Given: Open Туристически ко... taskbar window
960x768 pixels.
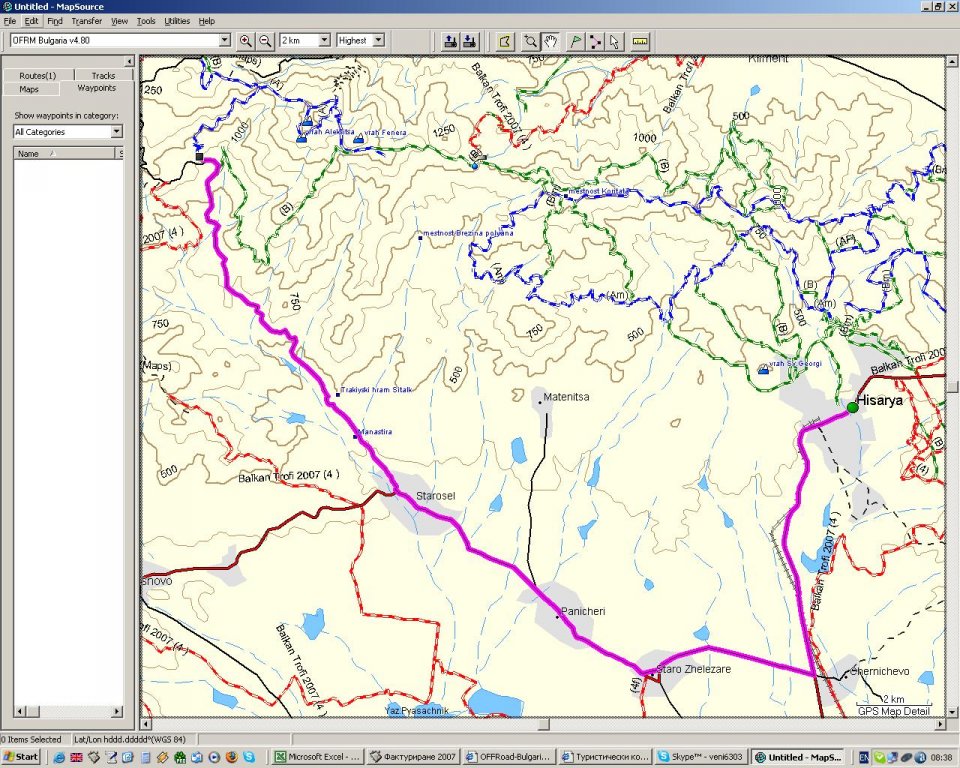Looking at the screenshot, I should (606, 757).
